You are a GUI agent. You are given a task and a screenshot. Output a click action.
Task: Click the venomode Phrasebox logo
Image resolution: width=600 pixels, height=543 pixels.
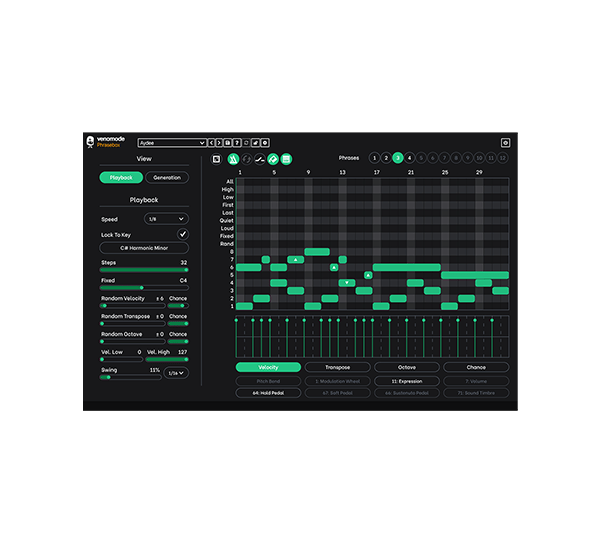(105, 142)
